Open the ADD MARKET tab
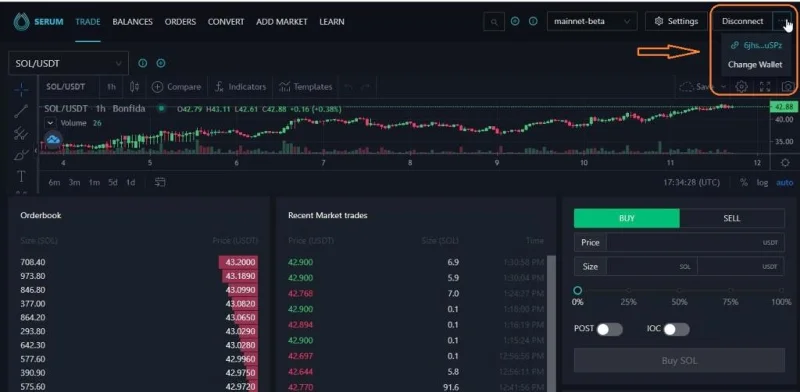Screen dimensions: 800x392 [282, 22]
